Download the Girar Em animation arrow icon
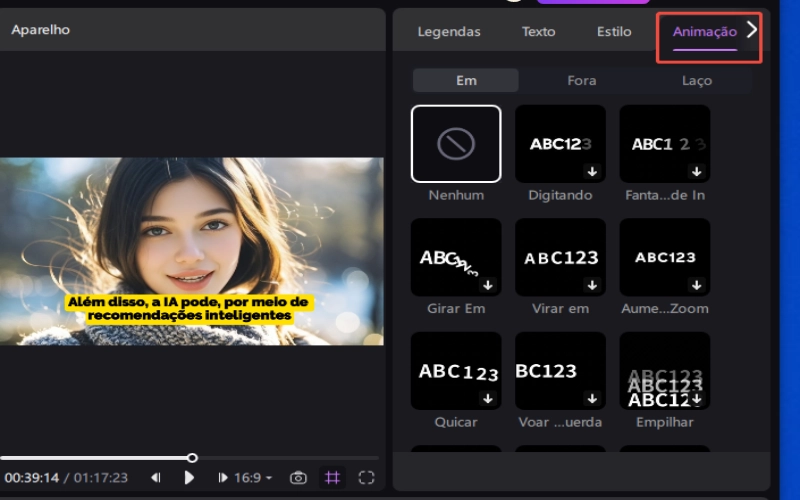The image size is (800, 500). (488, 285)
